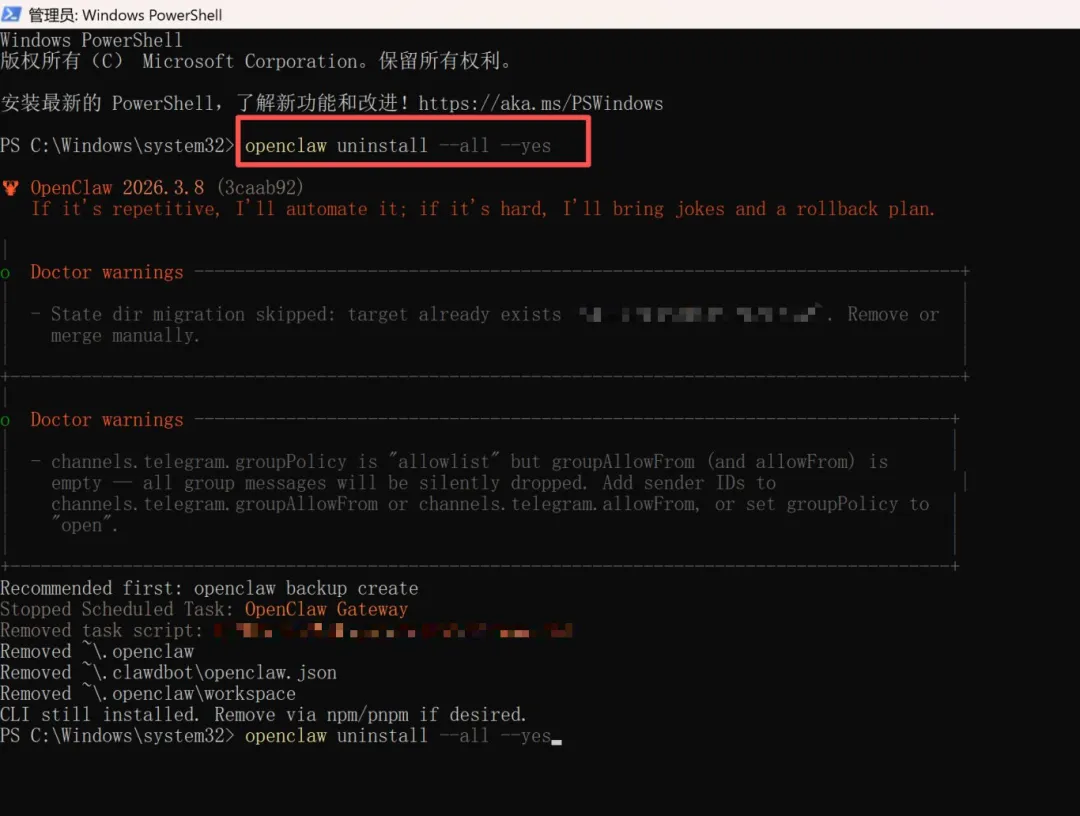This screenshot has height=816, width=1080.
Task: Click the 'Removed ~\.openclaw\workspace' line
Action: pos(148,693)
